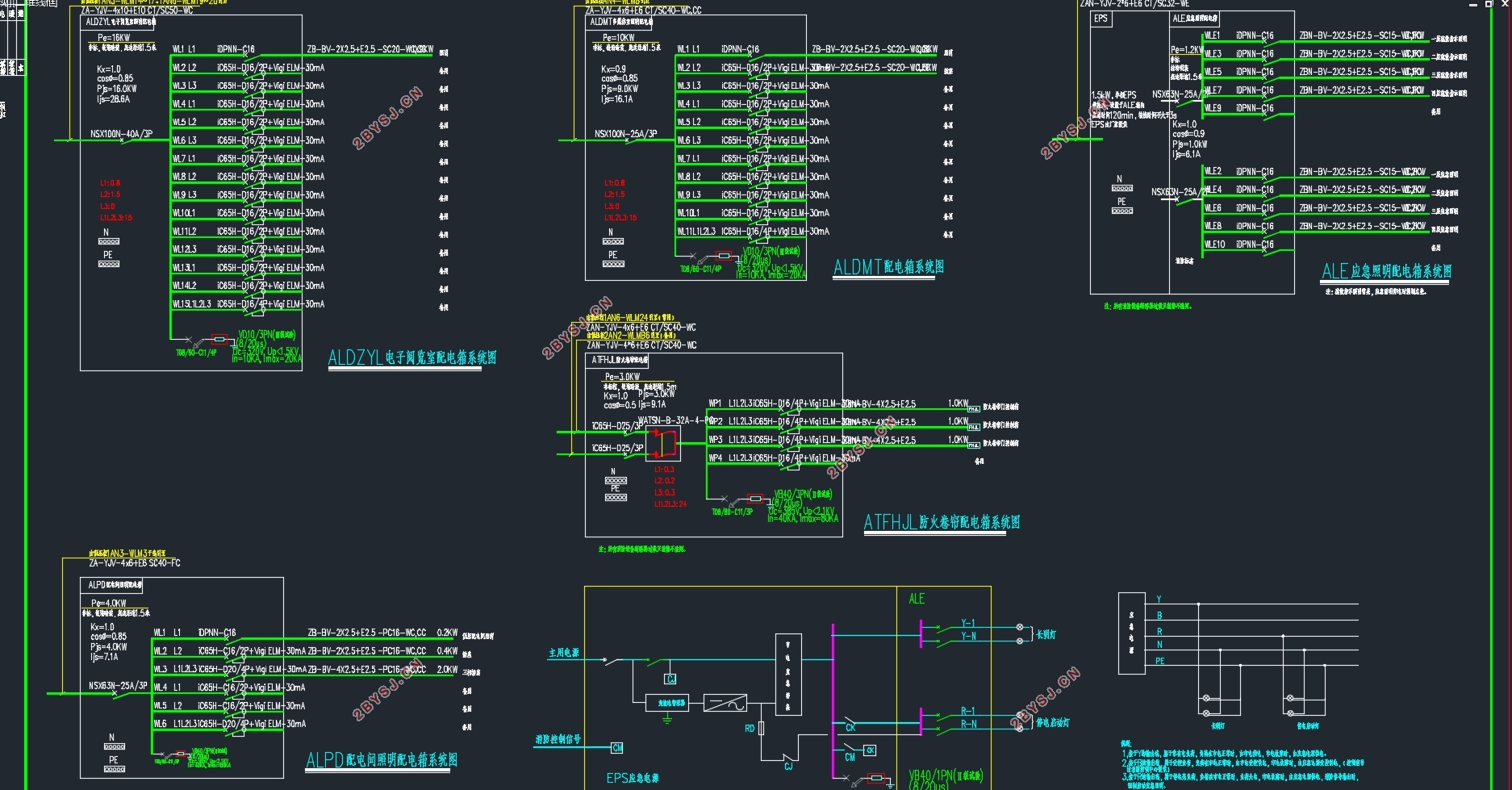The height and width of the screenshot is (790, 1512).
Task: Select the ALPD diagram title text
Action: point(382,759)
